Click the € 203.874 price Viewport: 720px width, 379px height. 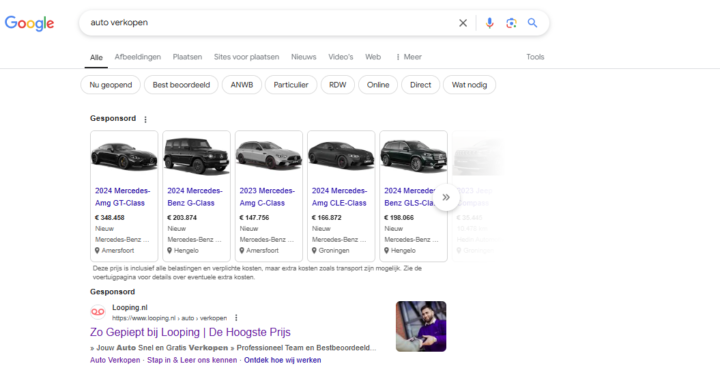182,218
